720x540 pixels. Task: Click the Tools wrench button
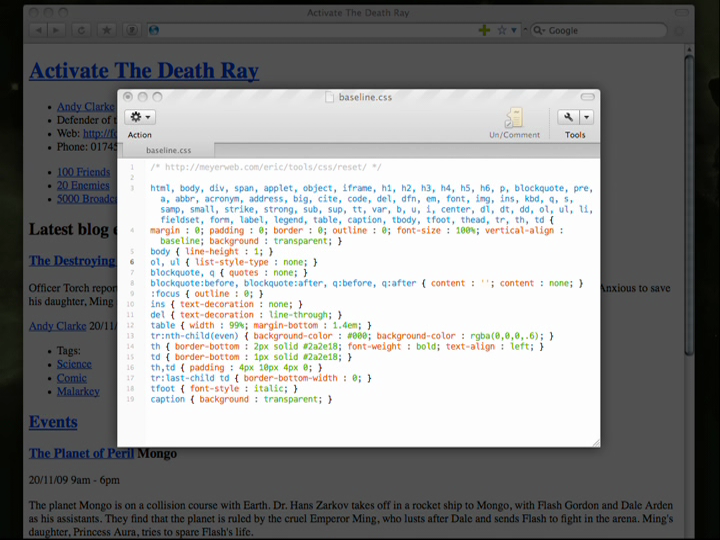pyautogui.click(x=568, y=117)
